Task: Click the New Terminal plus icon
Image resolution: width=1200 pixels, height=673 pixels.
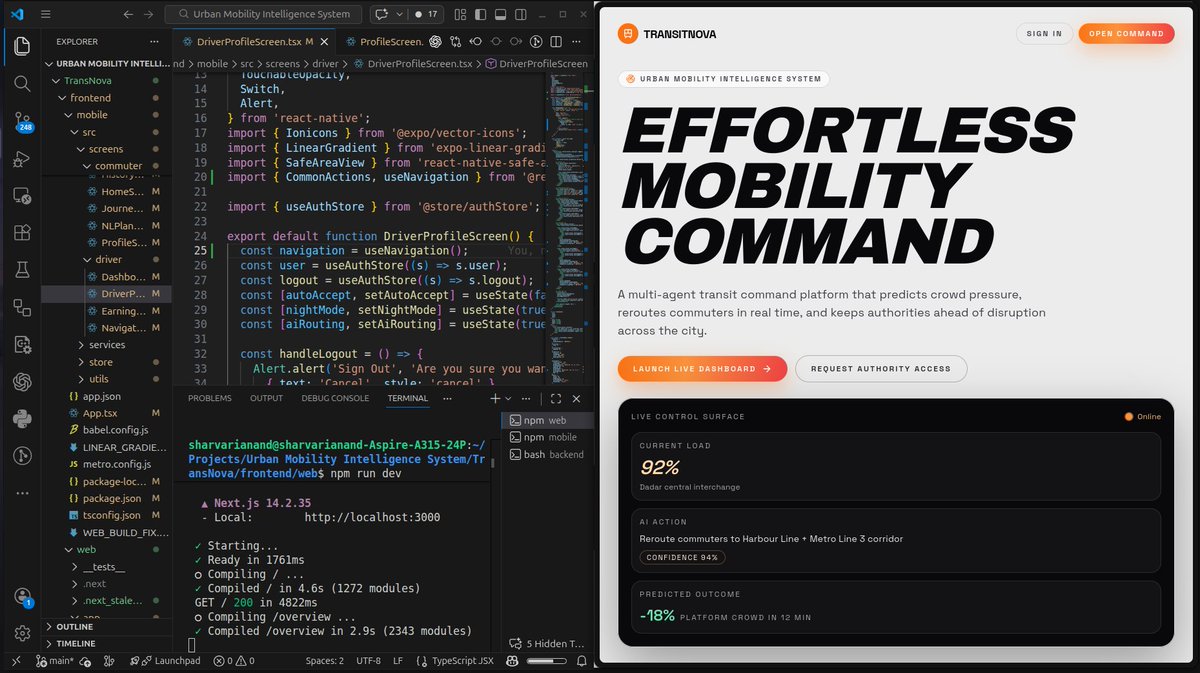Action: tap(495, 398)
